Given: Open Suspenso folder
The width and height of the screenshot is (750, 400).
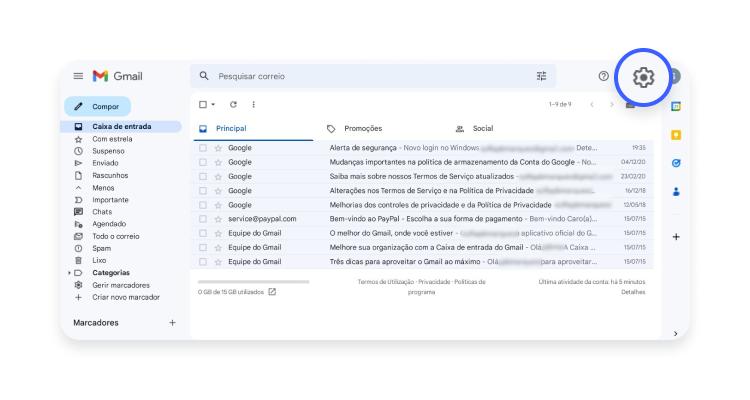Looking at the screenshot, I should point(108,151).
